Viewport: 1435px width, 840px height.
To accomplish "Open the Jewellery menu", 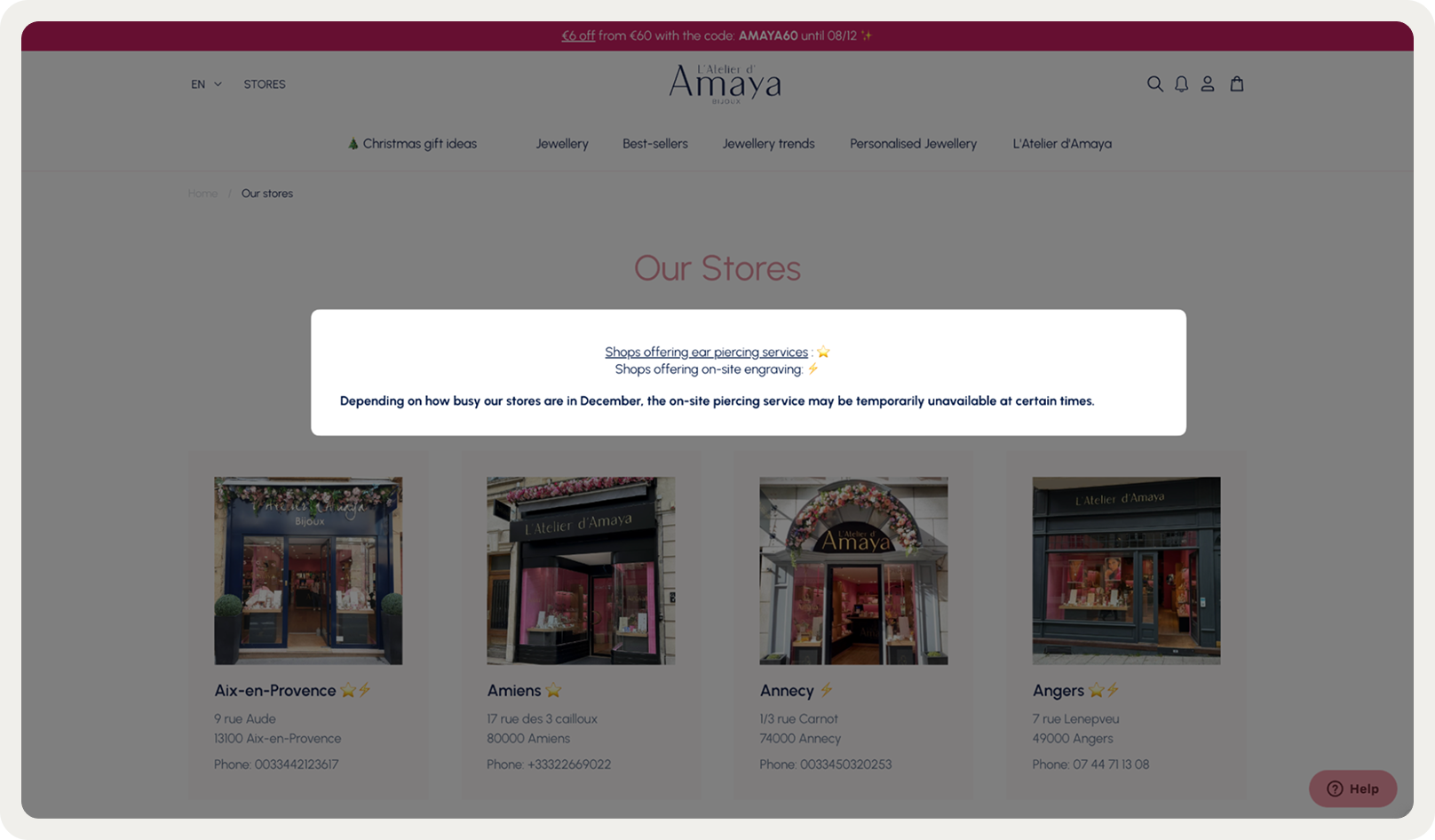I will click(562, 144).
